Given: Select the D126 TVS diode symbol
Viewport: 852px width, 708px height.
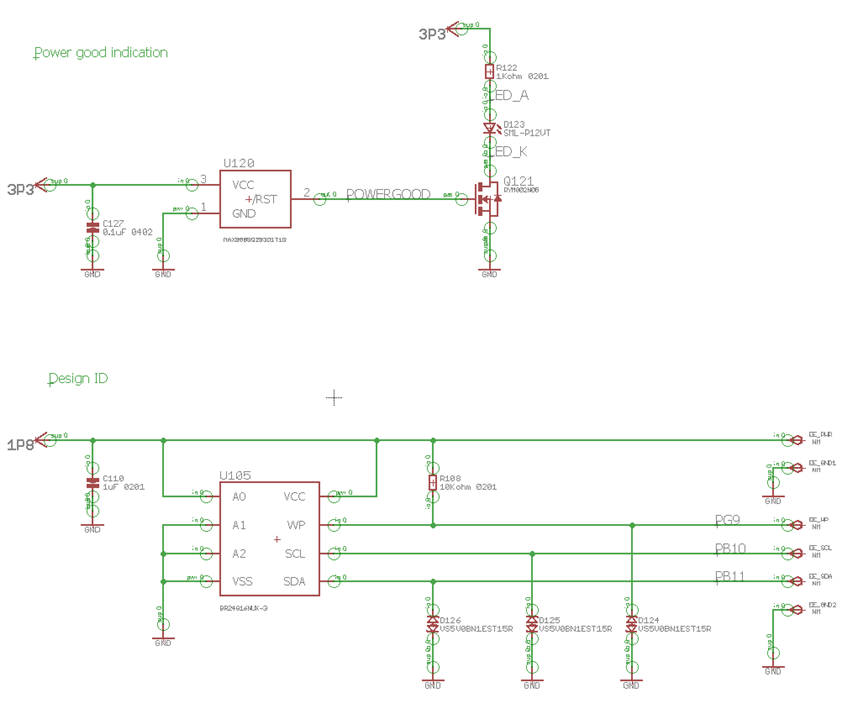Looking at the screenshot, I should pos(433,624).
